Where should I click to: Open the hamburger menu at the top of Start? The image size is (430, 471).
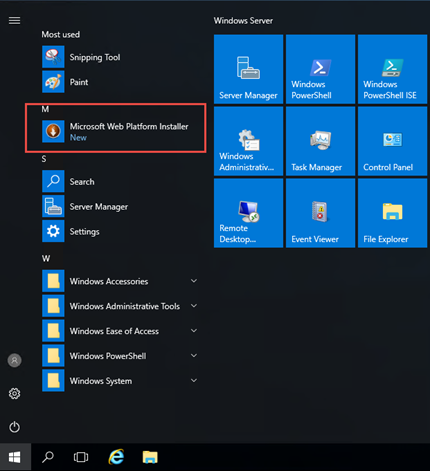point(14,21)
